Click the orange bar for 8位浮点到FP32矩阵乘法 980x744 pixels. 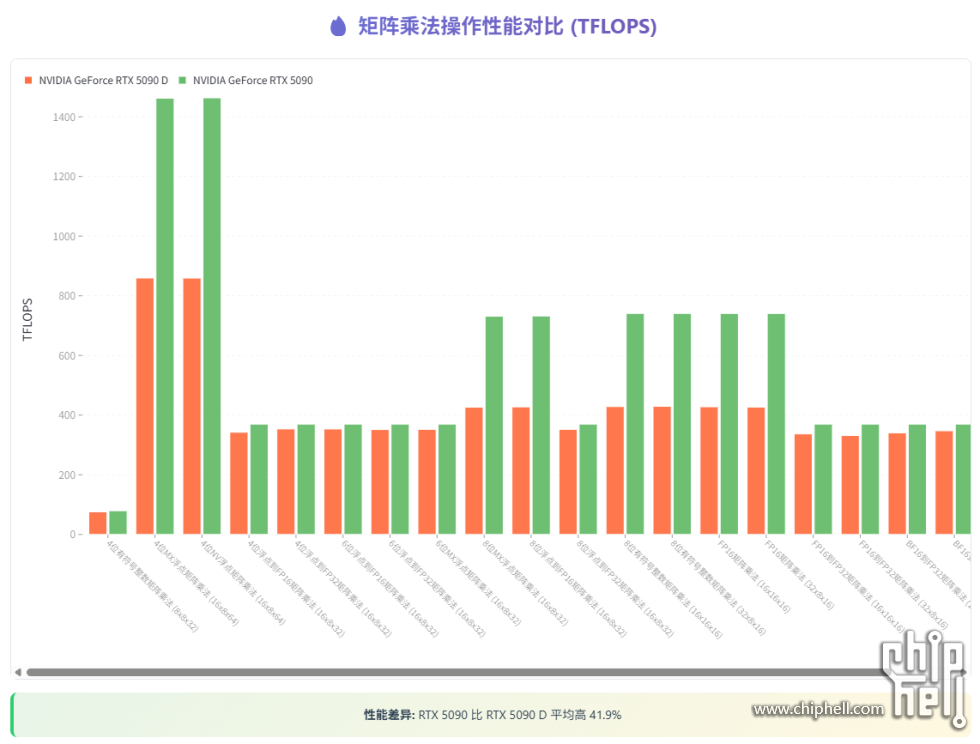tap(568, 482)
